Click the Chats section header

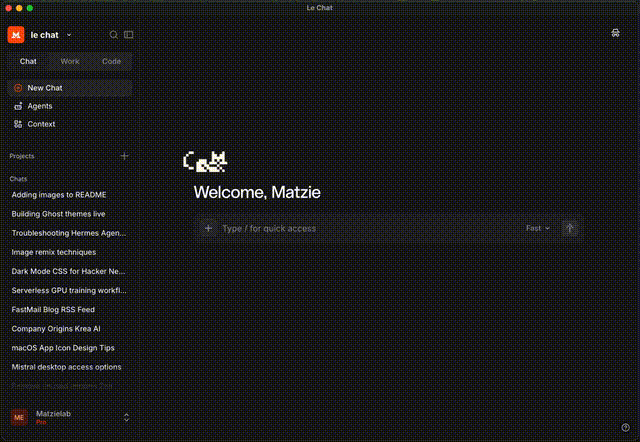(18, 179)
